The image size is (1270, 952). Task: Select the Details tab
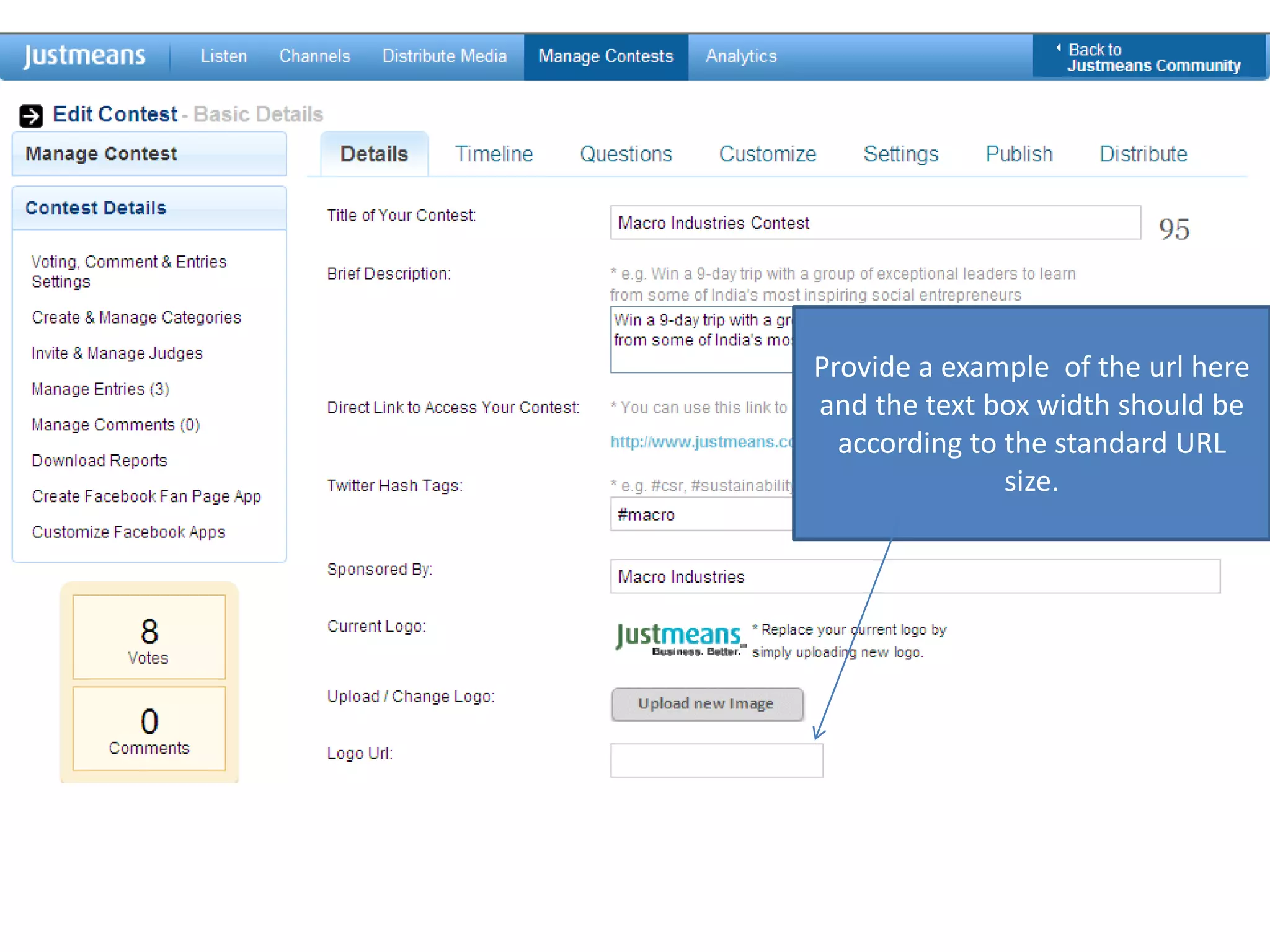[x=374, y=154]
